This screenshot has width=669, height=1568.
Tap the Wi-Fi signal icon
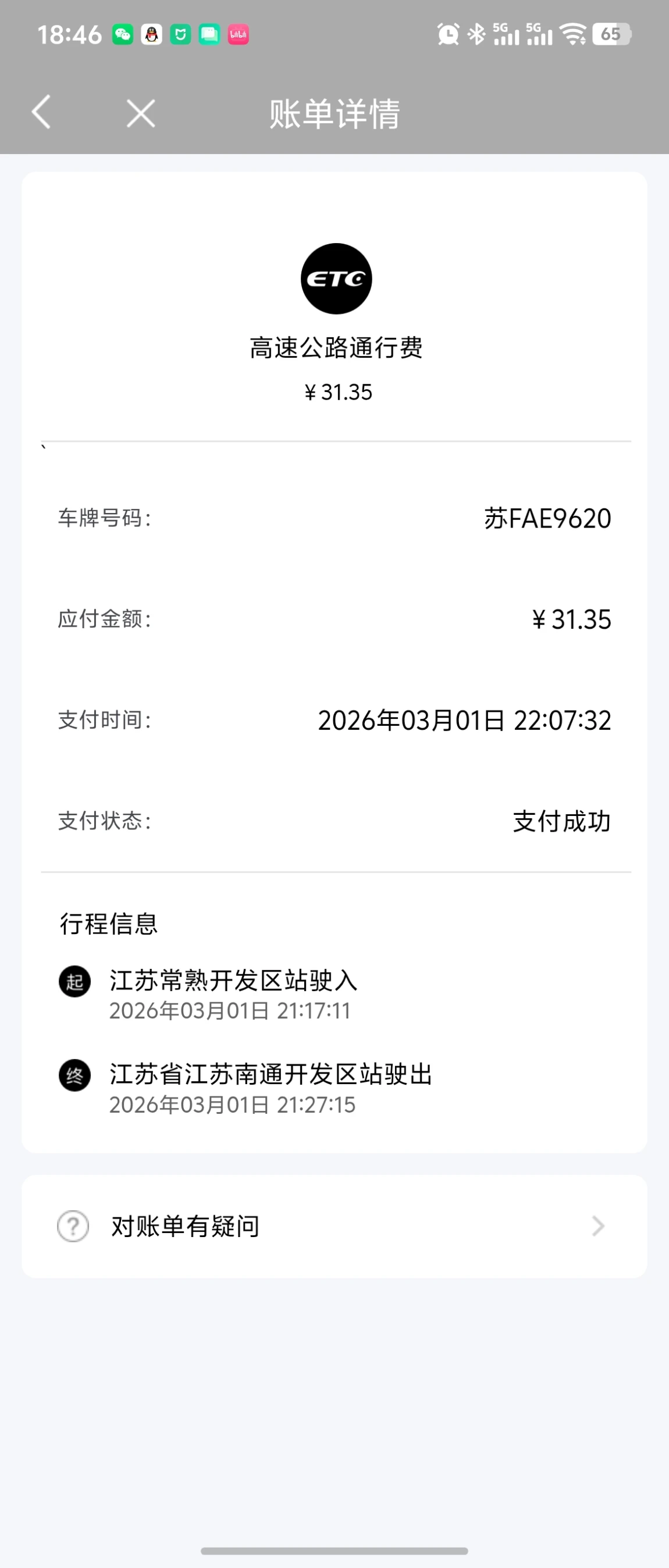(x=574, y=34)
